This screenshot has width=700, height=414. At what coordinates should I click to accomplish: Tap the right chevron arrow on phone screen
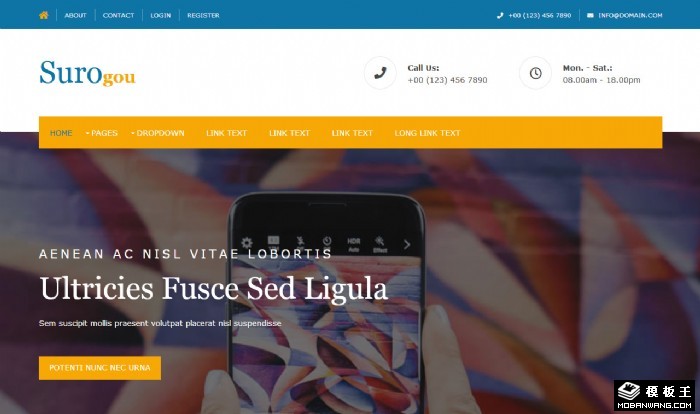pos(407,244)
